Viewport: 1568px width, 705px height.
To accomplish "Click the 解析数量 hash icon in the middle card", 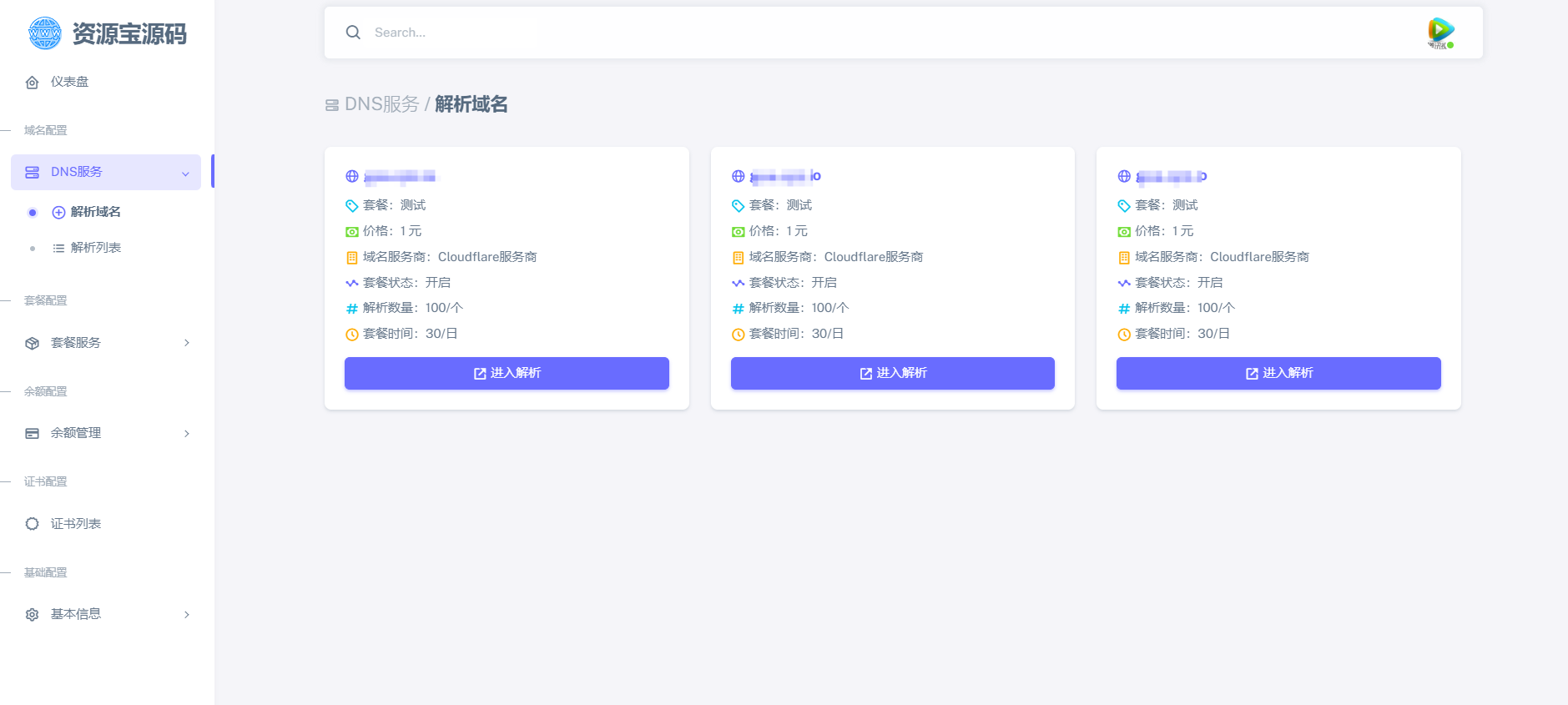I will [x=739, y=309].
